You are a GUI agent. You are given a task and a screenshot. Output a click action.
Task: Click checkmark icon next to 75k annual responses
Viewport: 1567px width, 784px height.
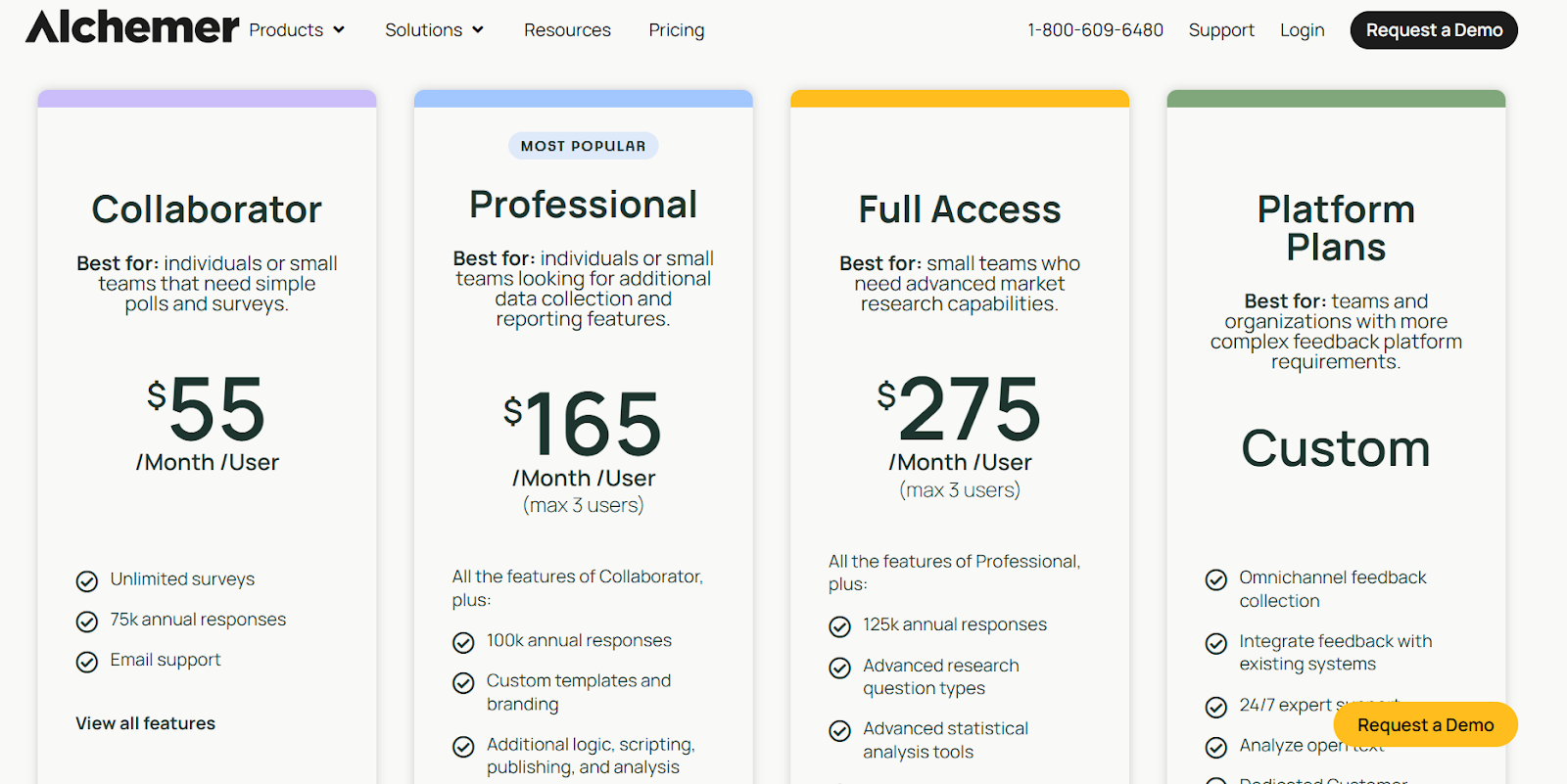tap(87, 622)
